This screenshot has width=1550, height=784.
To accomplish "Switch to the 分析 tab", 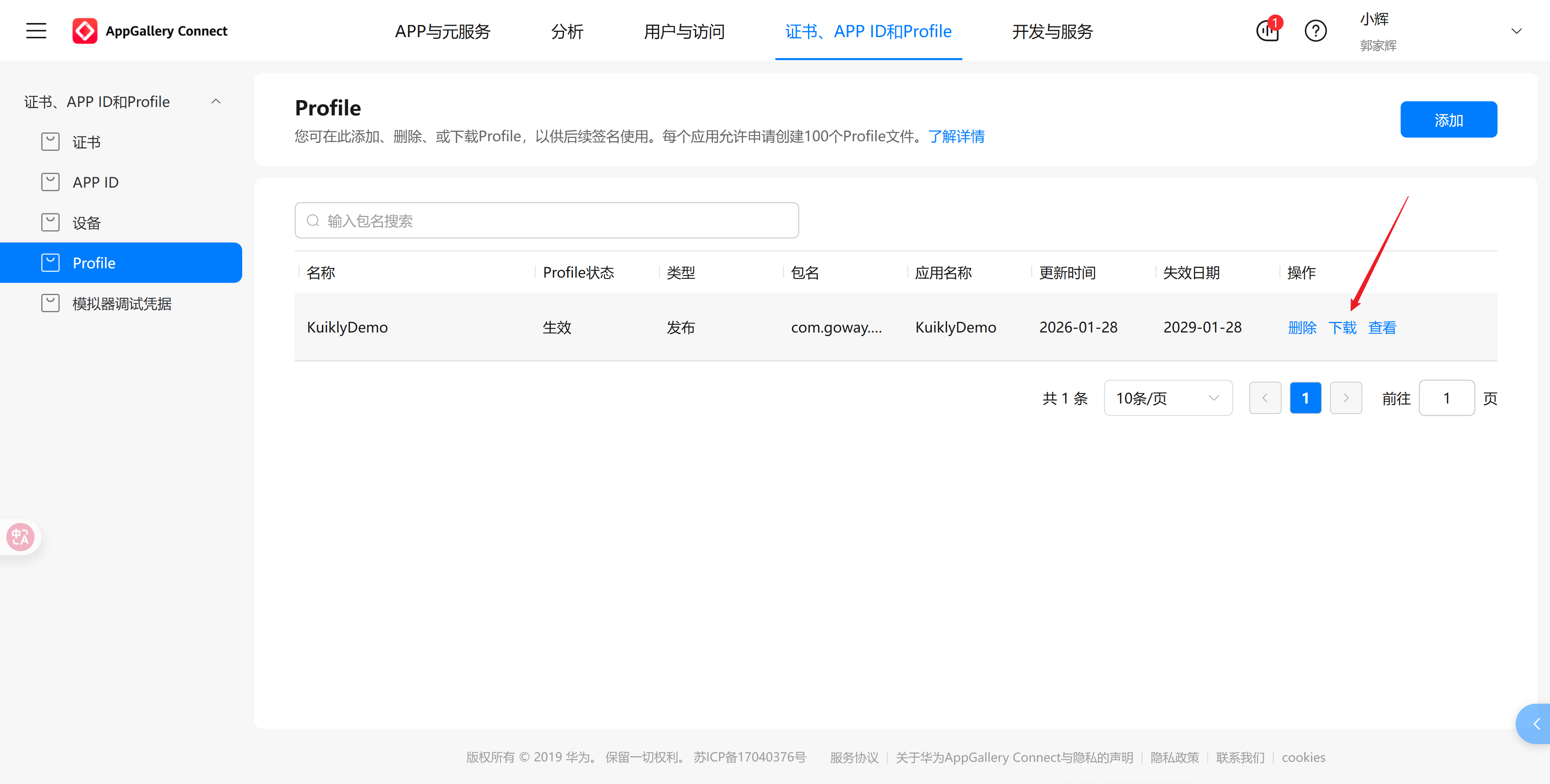I will point(566,31).
